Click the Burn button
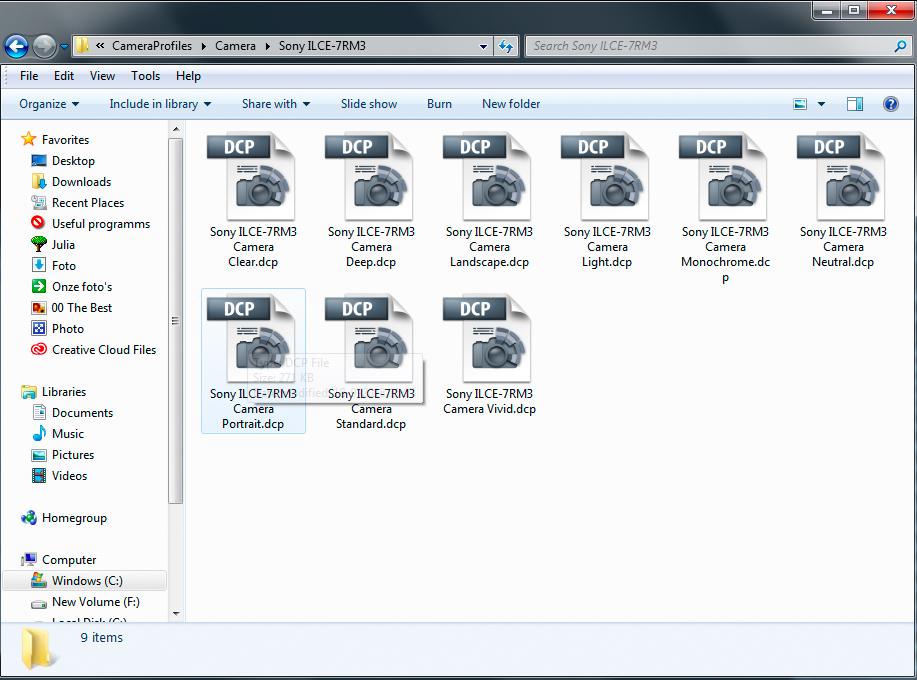Screen dimensions: 917x680 [x=439, y=104]
